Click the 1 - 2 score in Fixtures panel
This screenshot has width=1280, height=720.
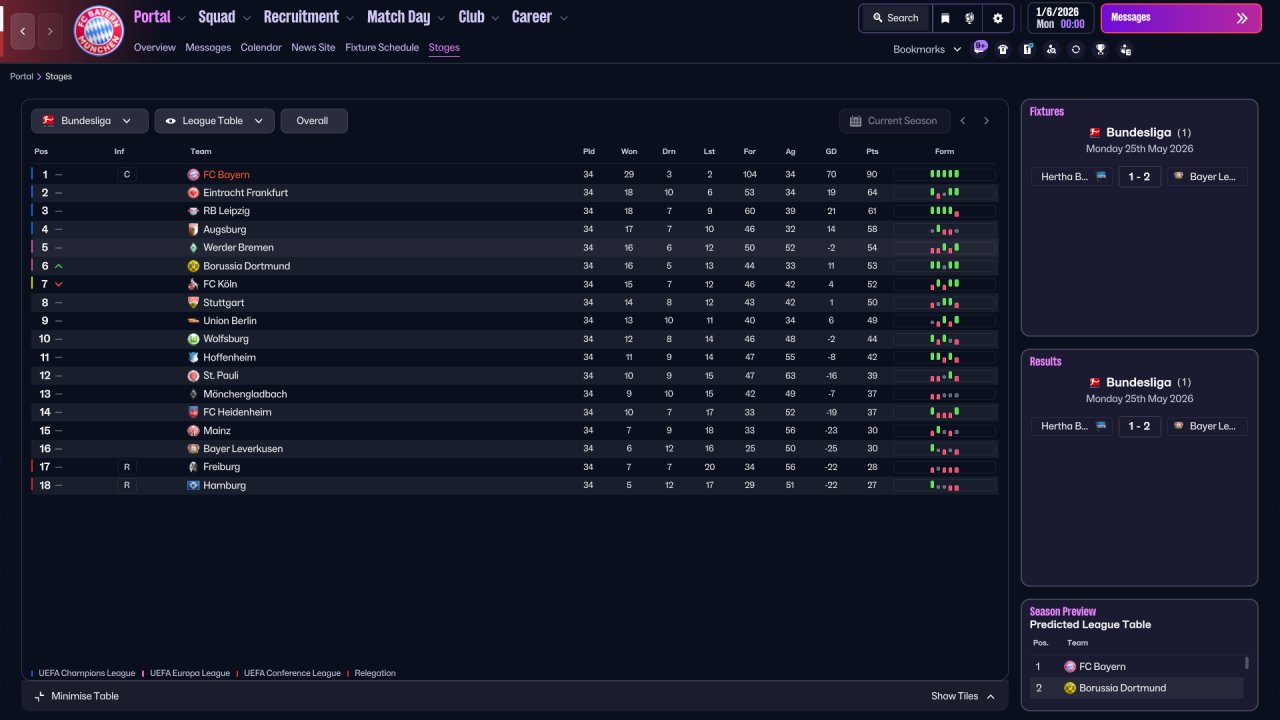click(1139, 176)
